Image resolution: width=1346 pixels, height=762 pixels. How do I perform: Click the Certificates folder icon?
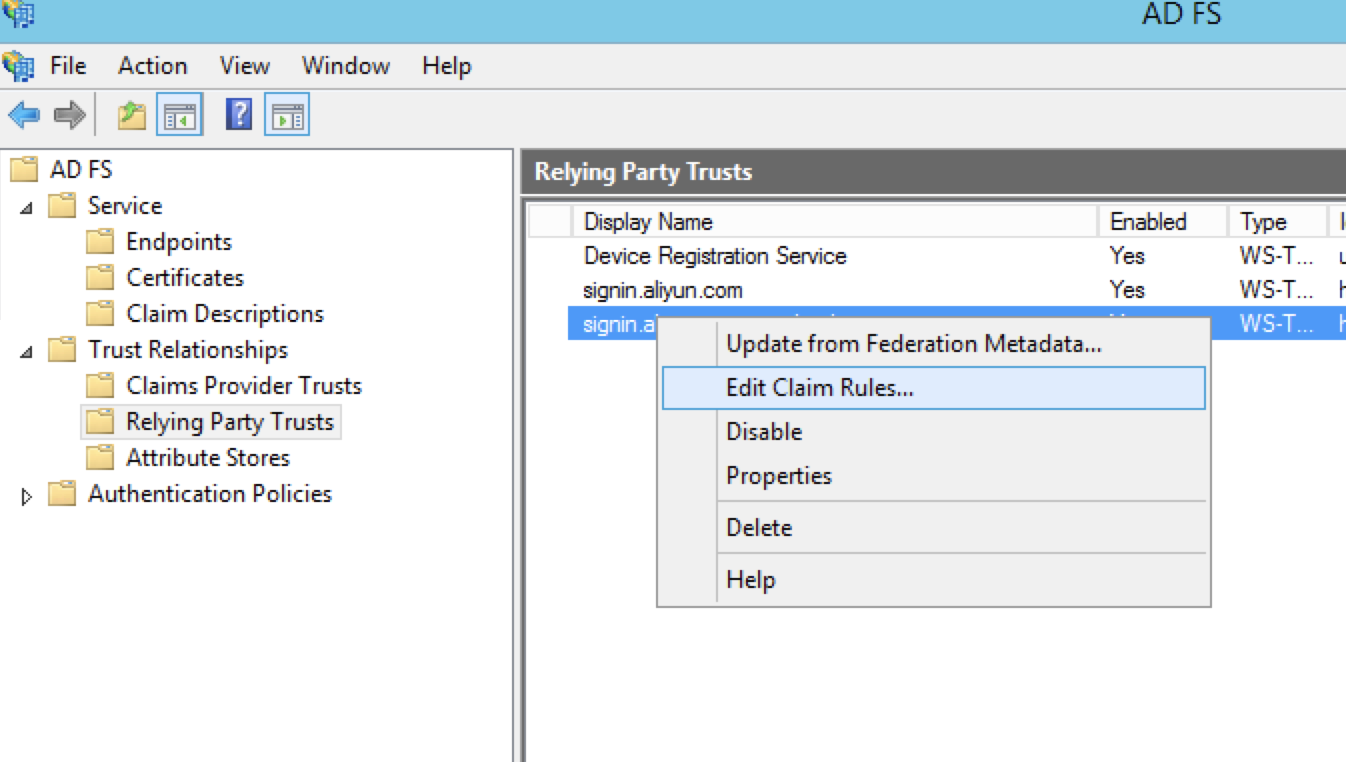[x=100, y=278]
